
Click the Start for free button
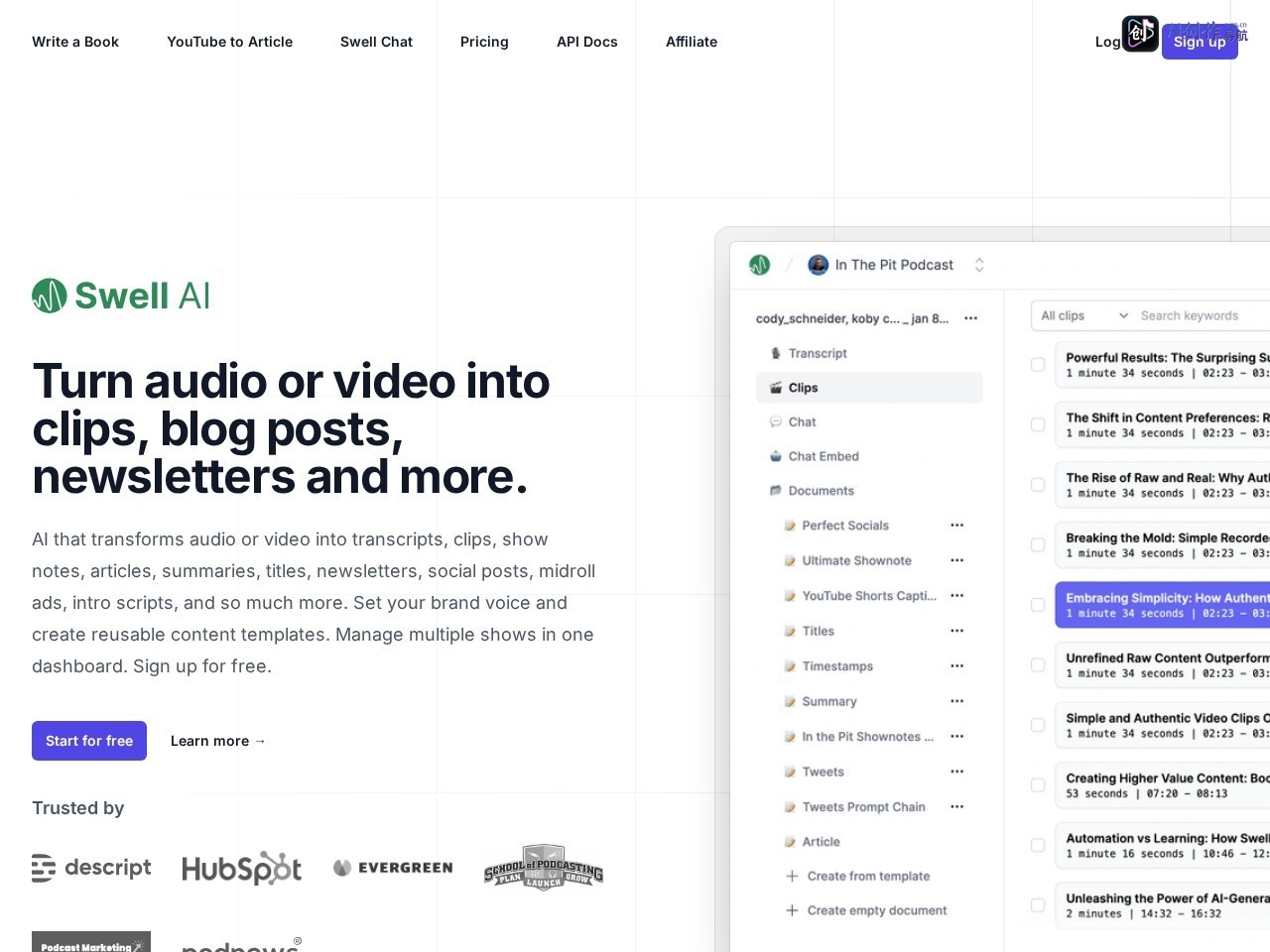[89, 741]
